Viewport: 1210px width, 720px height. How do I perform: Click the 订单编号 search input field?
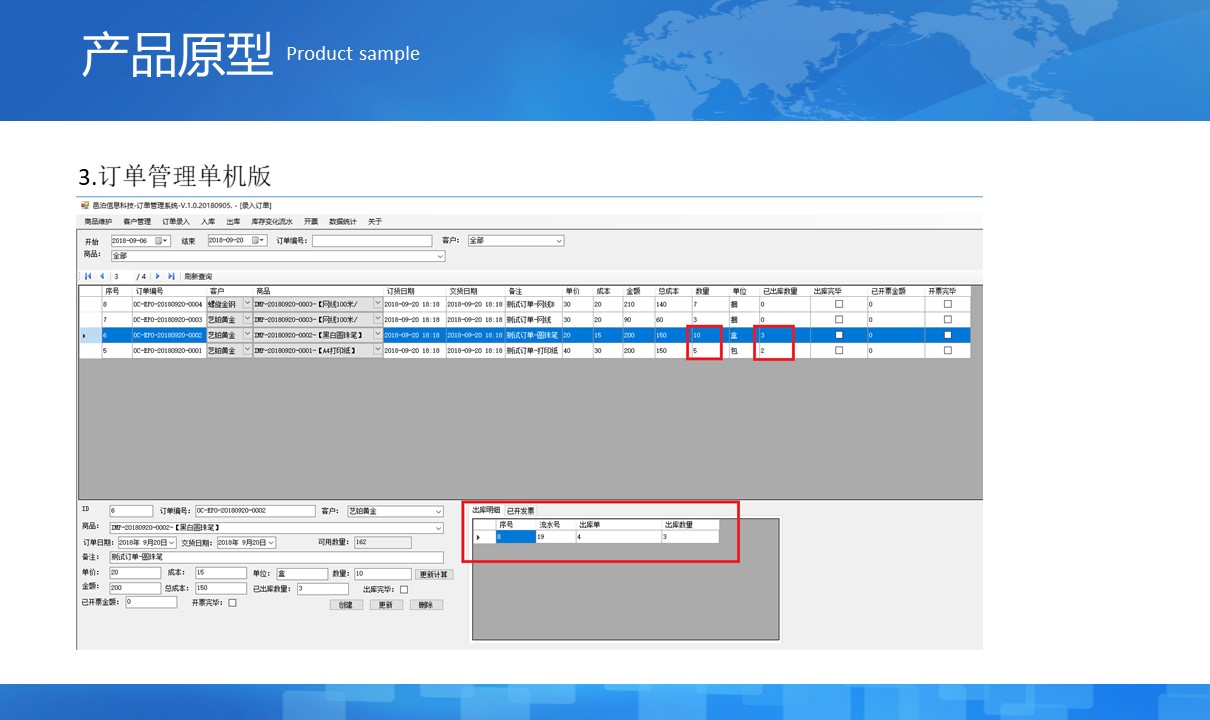pyautogui.click(x=372, y=241)
